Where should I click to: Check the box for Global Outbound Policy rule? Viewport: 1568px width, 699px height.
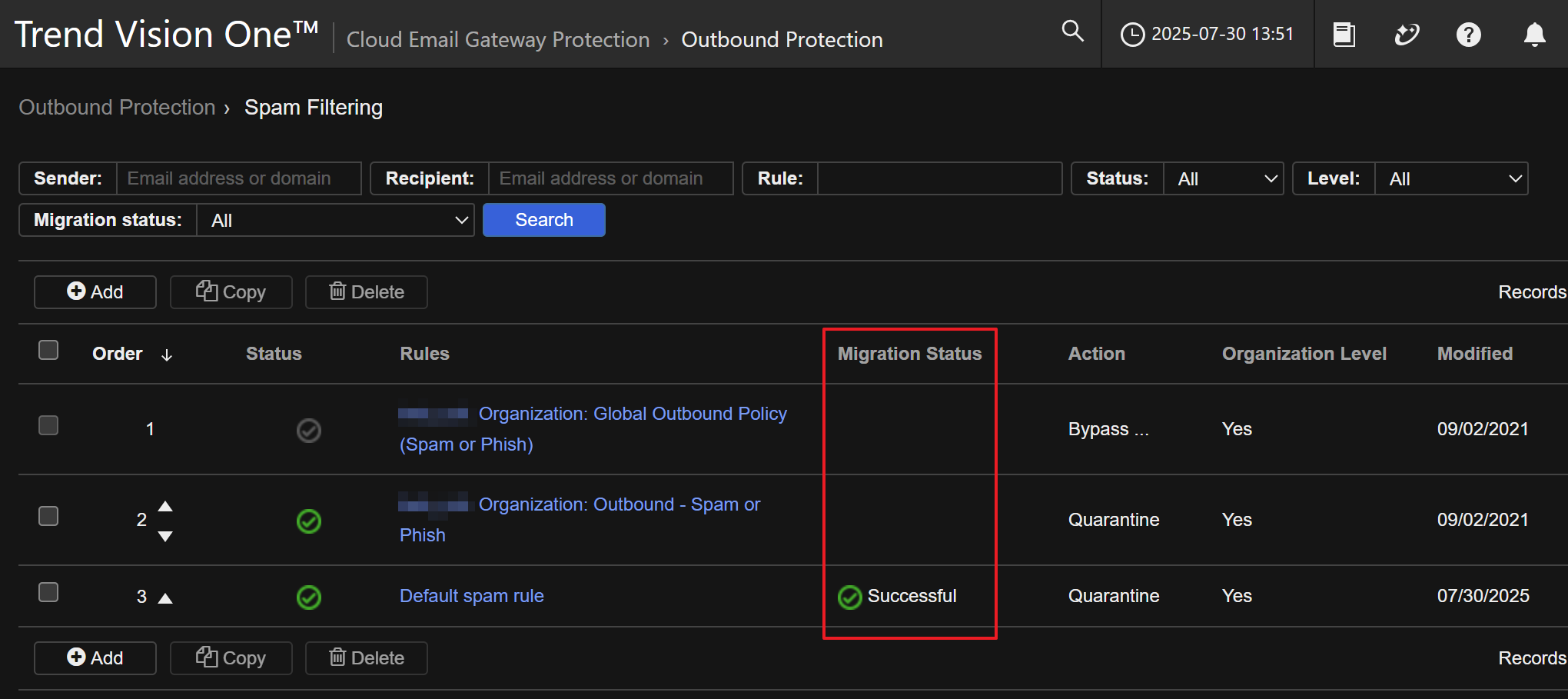[48, 426]
